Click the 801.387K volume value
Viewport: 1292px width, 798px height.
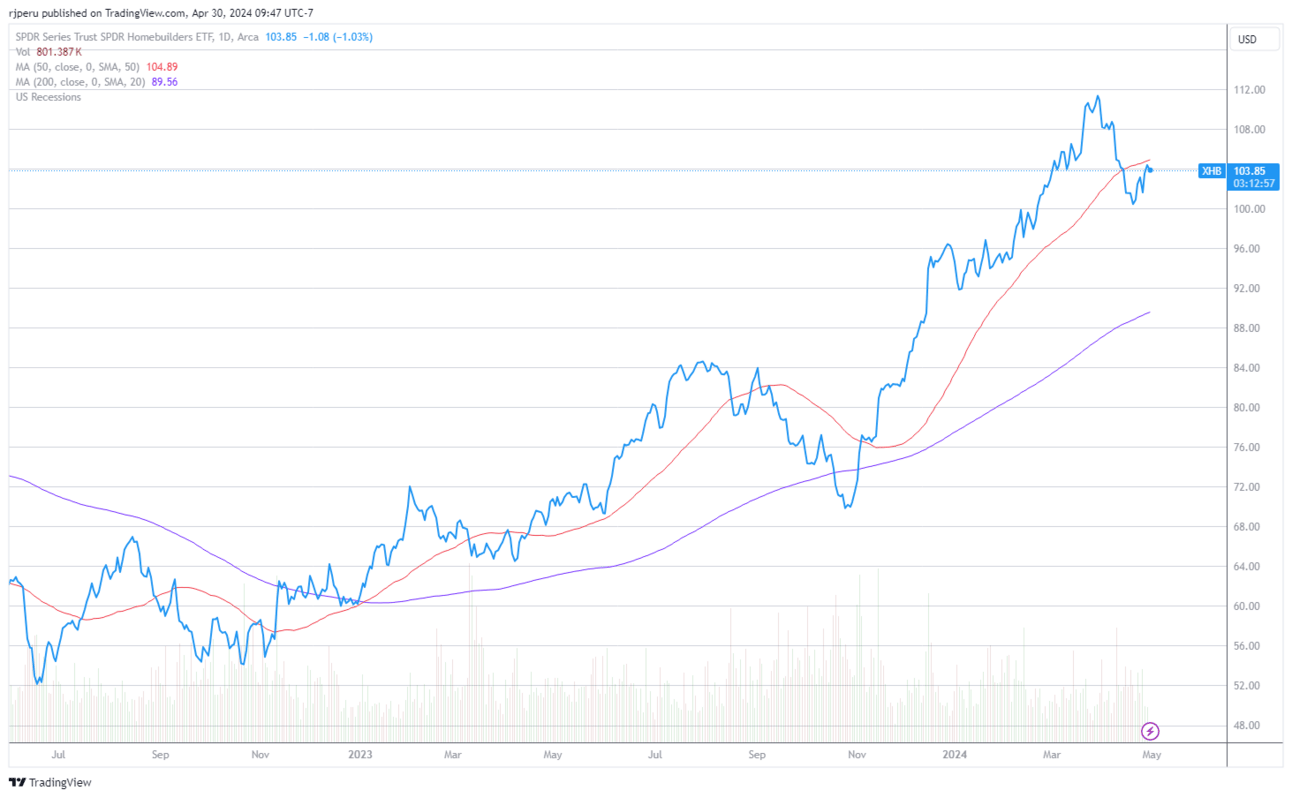(60, 51)
